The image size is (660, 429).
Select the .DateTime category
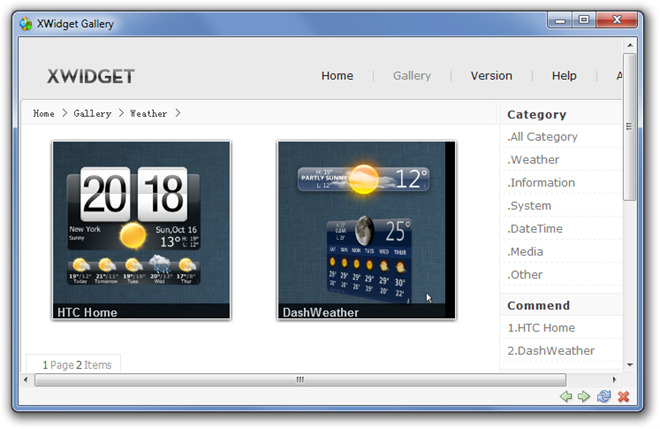coord(536,229)
